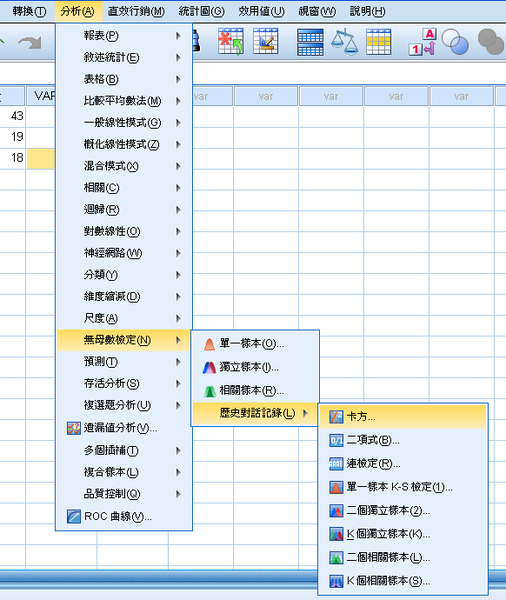Expand 分類(Y) submenu

(124, 275)
